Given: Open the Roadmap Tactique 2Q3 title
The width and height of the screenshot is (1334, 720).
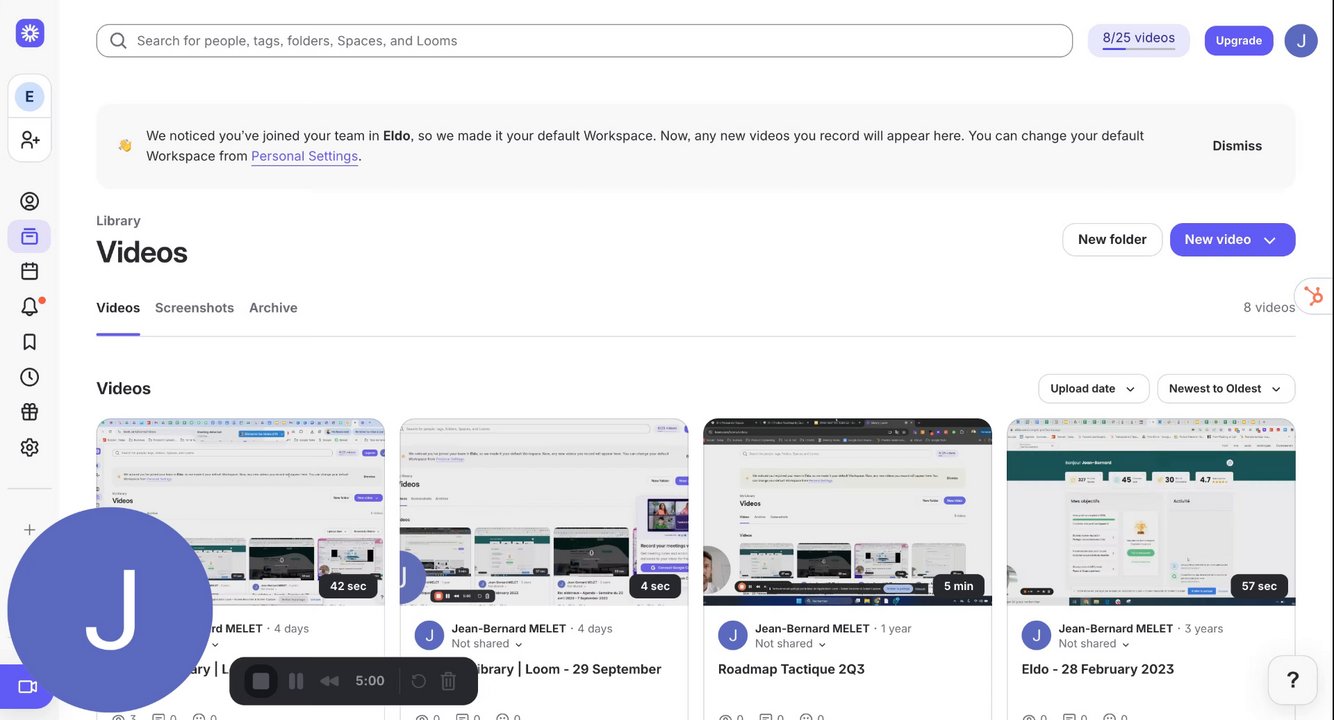Looking at the screenshot, I should [x=791, y=669].
